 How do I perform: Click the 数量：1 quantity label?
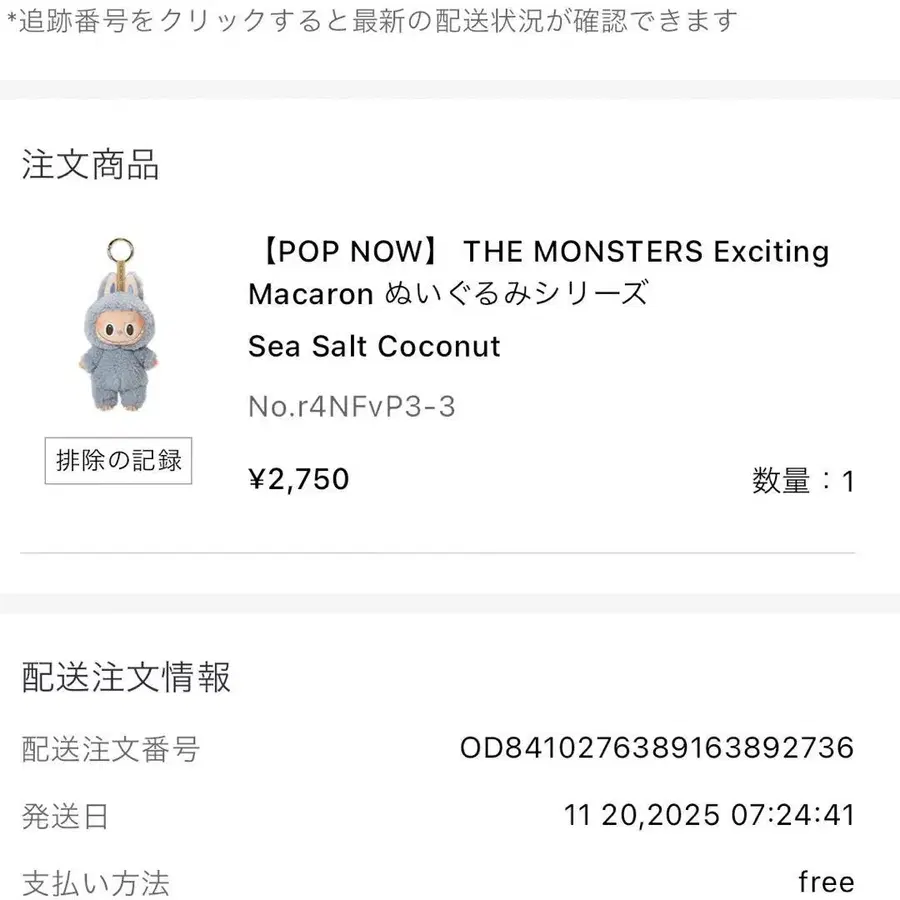pyautogui.click(x=803, y=482)
